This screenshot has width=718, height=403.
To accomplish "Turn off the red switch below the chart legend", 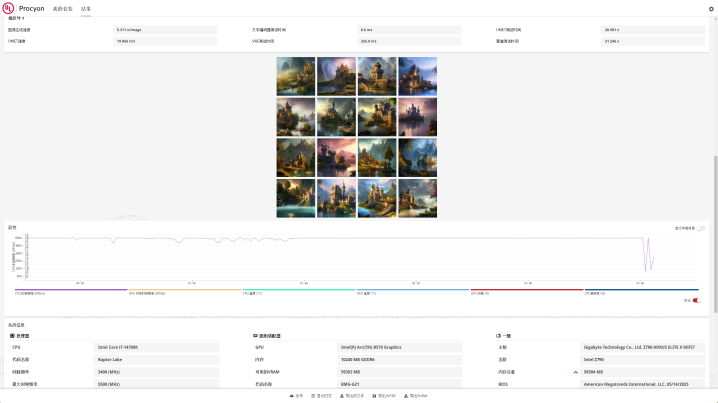I will 696,300.
